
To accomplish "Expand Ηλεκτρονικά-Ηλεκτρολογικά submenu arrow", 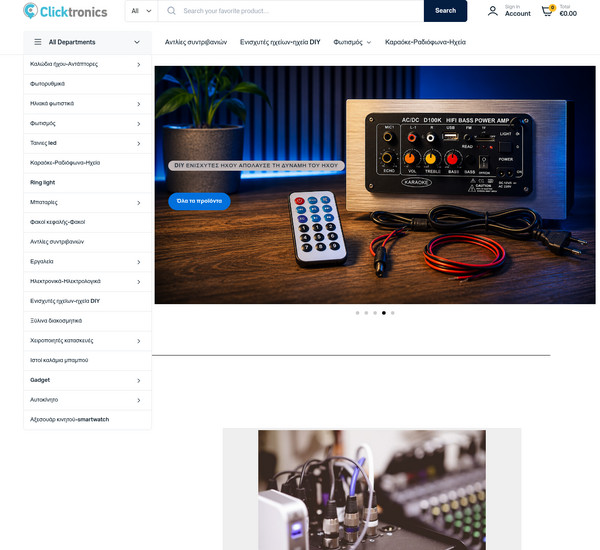I will 139,282.
